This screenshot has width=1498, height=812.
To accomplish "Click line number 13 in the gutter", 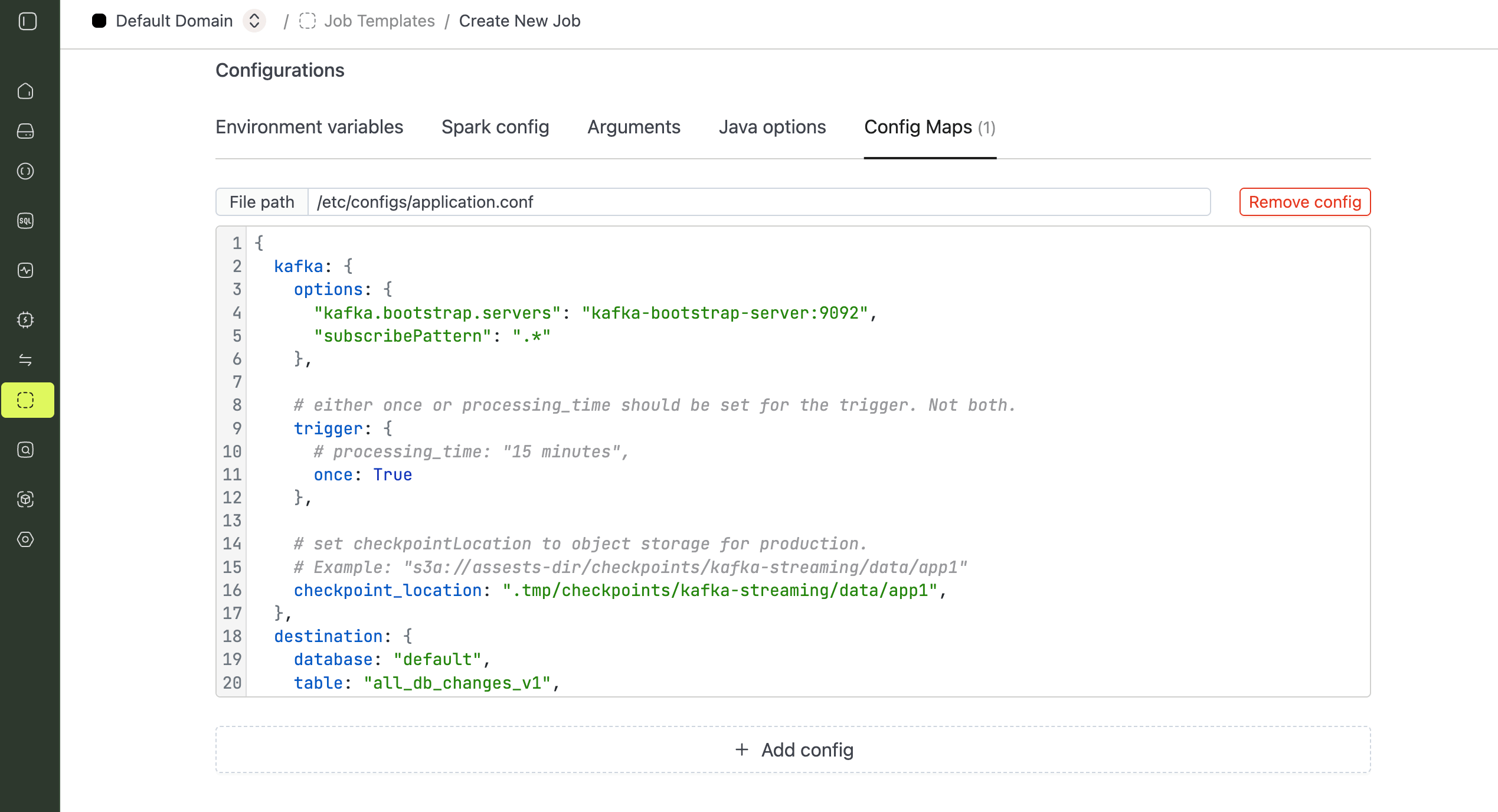I will click(232, 520).
